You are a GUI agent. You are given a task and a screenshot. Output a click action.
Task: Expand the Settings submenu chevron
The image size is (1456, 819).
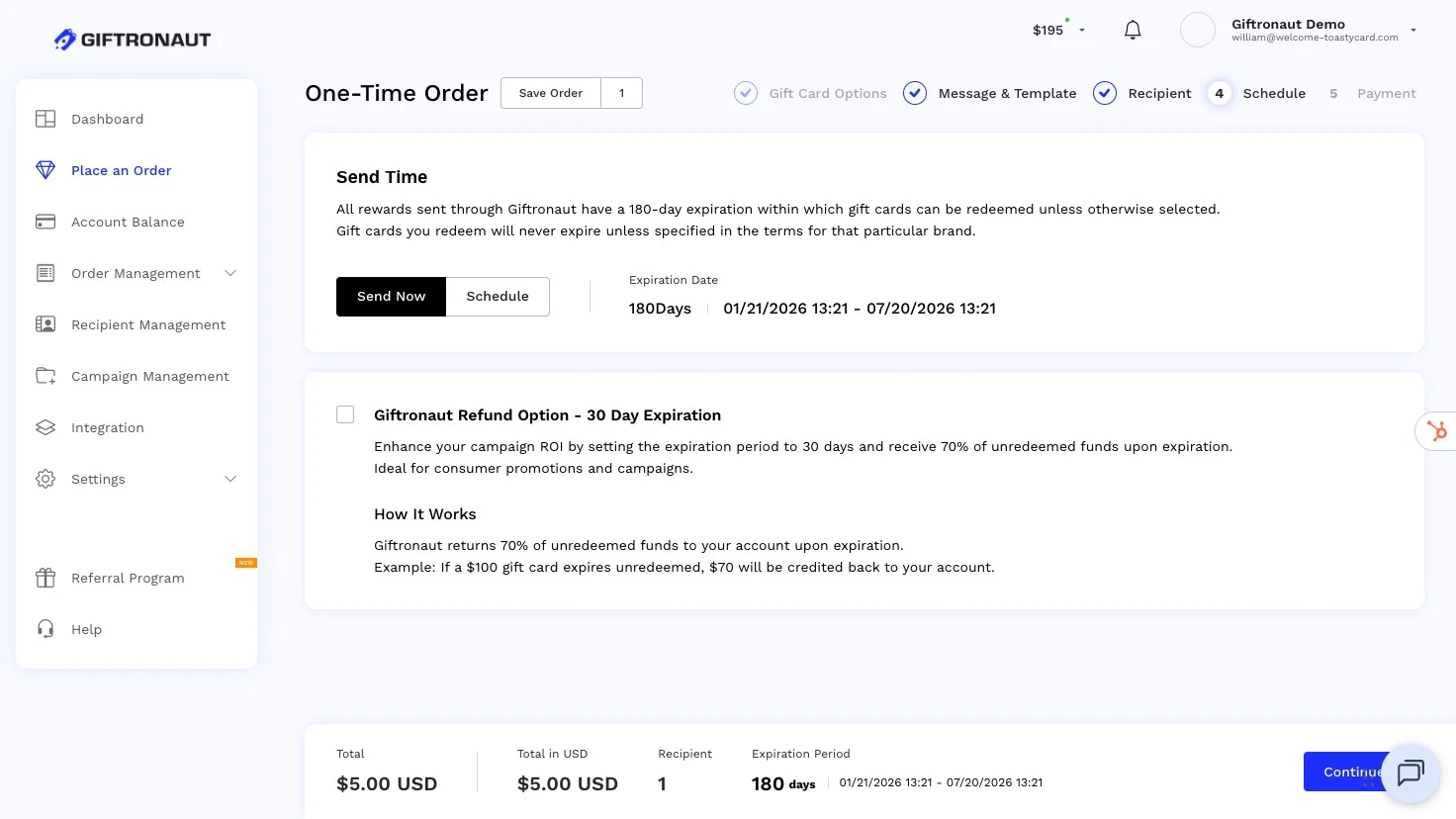[x=230, y=479]
